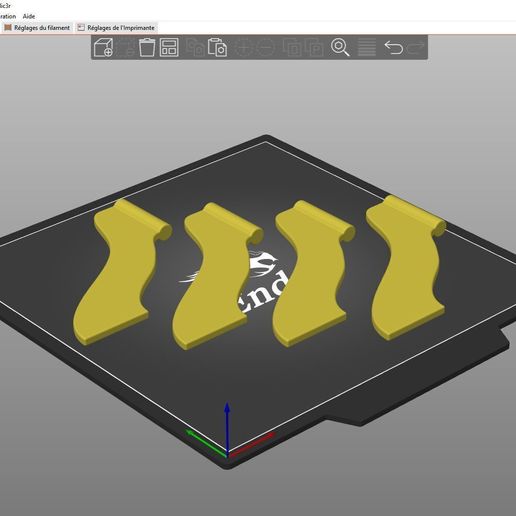This screenshot has height=516, width=516.
Task: Open the Réglages de l'Imprimante tab
Action: click(116, 28)
